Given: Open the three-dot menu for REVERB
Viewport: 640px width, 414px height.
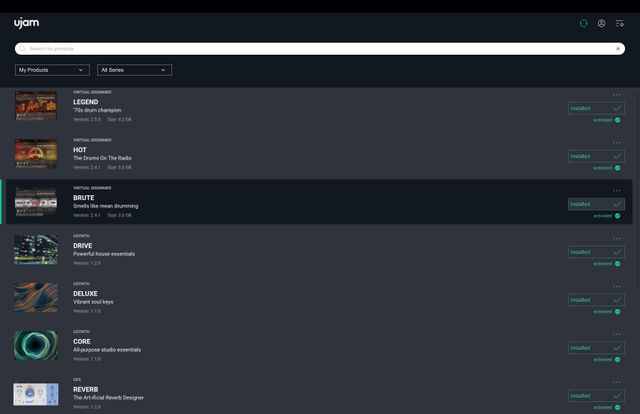Looking at the screenshot, I should [x=616, y=382].
